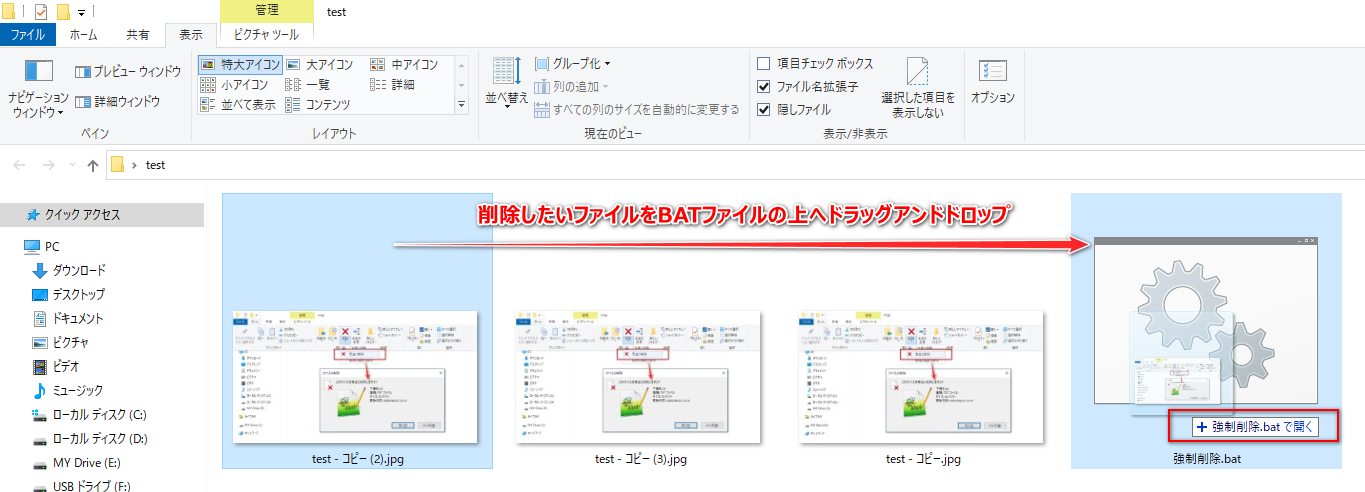Open オプション folder options

(993, 82)
